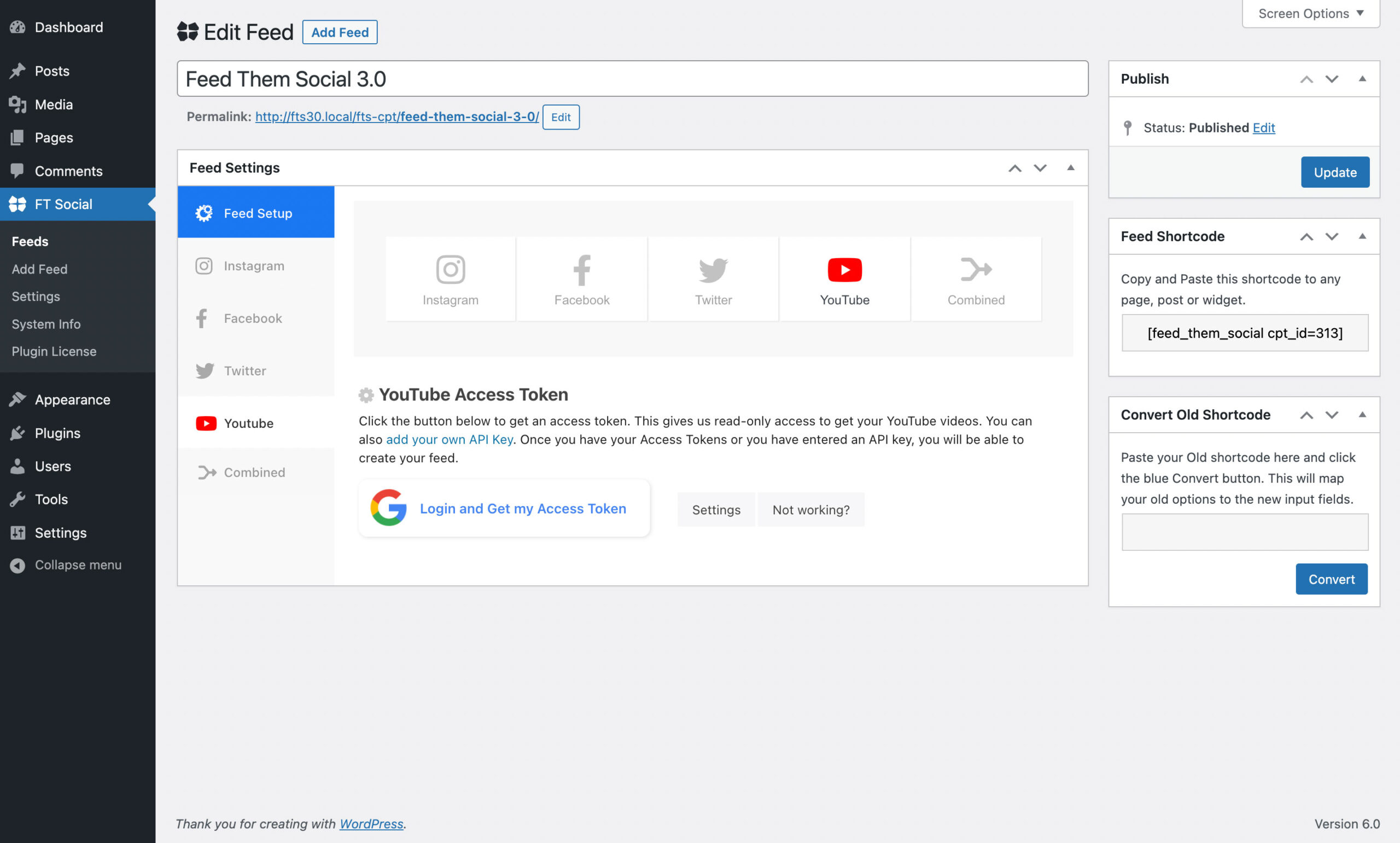Click the gear icon beside YouTube Access Token
Viewport: 1400px width, 843px height.
366,395
